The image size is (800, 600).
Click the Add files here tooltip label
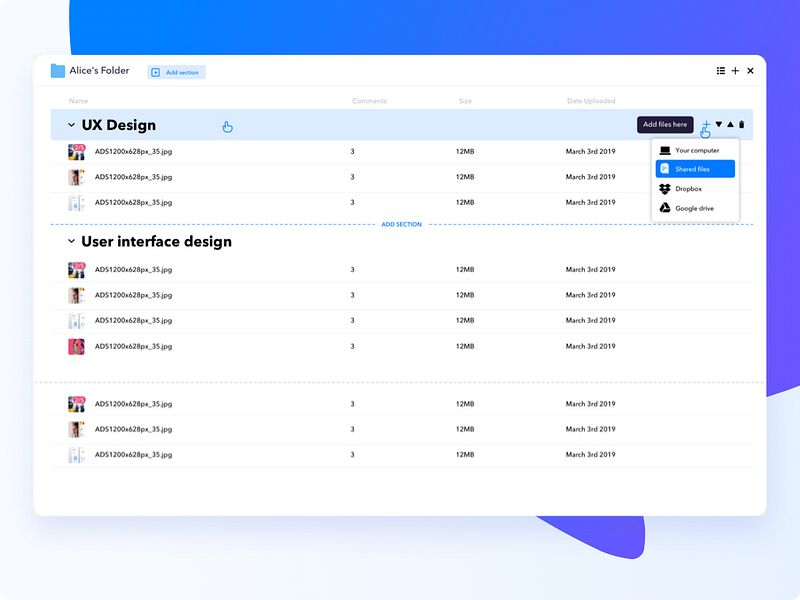pos(665,124)
